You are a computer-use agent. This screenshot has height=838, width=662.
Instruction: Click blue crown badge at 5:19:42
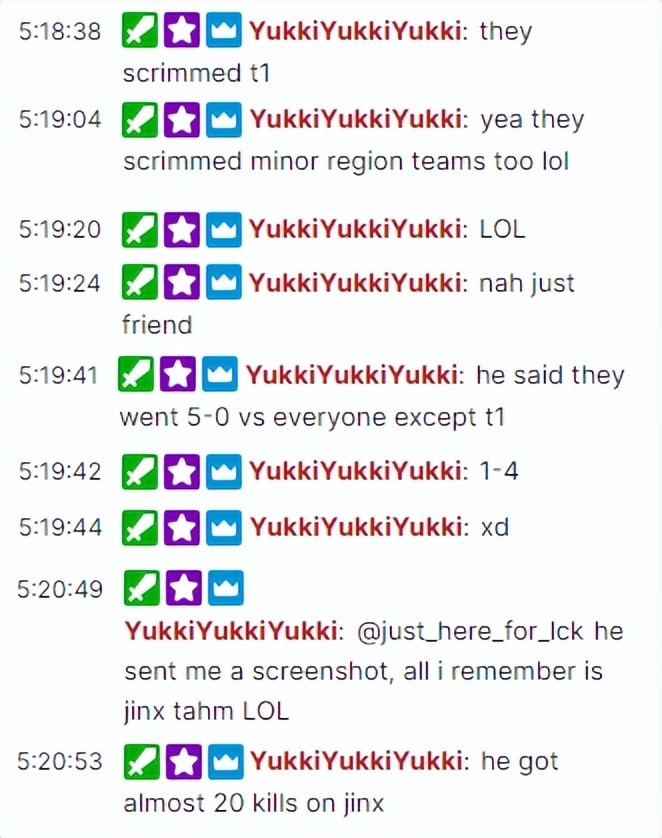(224, 472)
